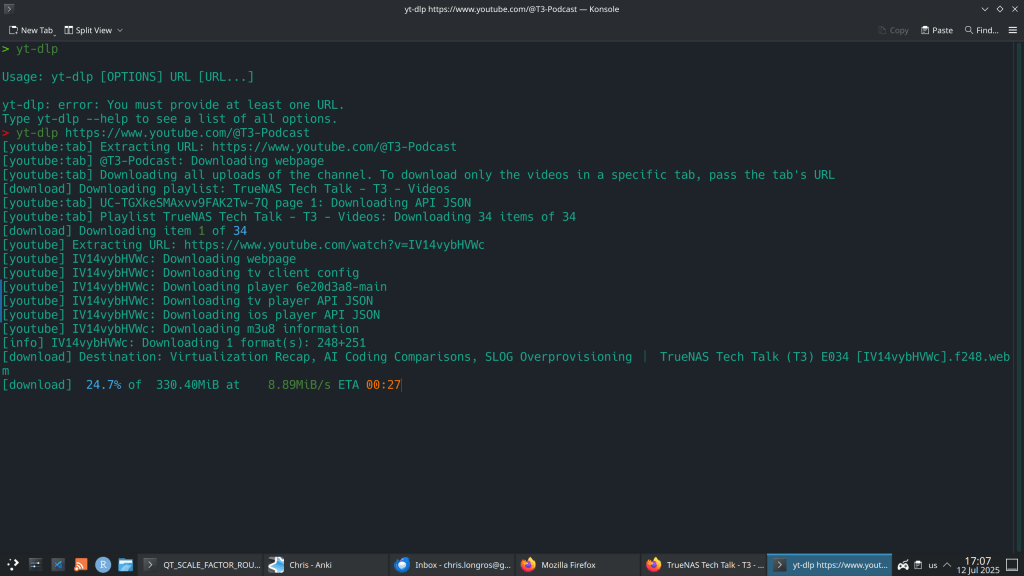The image size is (1024, 576).
Task: Open Find in the Konsole toolbar
Action: click(x=981, y=30)
